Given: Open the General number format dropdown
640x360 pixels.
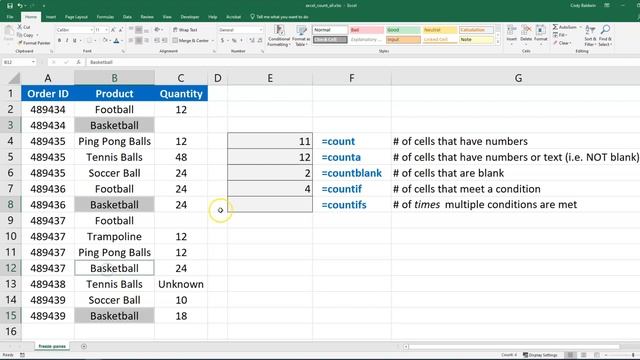Looking at the screenshot, I should 261,30.
